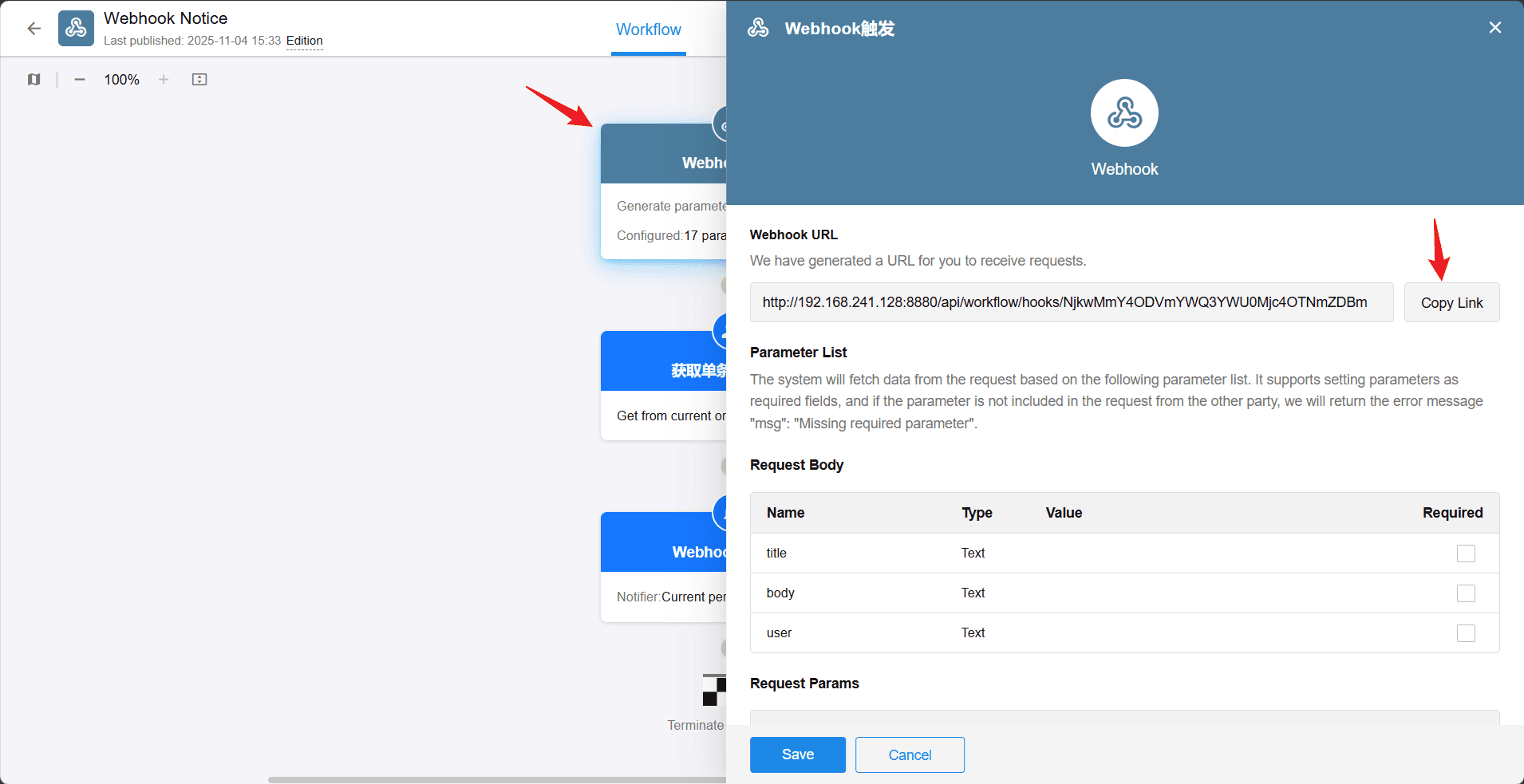This screenshot has height=784, width=1524.
Task: Zoom in with the plus icon
Action: point(164,80)
